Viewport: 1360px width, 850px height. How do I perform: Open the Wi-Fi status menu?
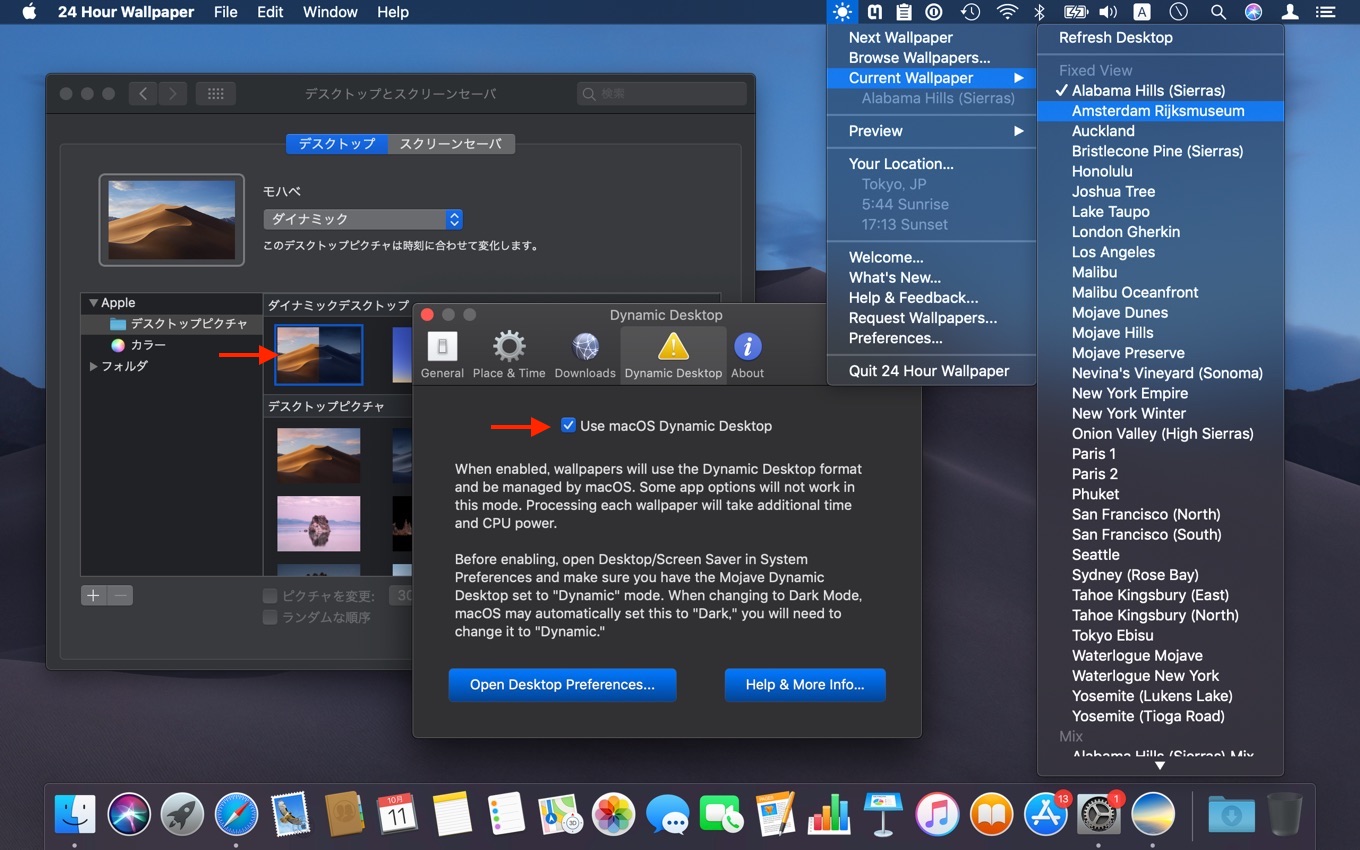point(1007,12)
